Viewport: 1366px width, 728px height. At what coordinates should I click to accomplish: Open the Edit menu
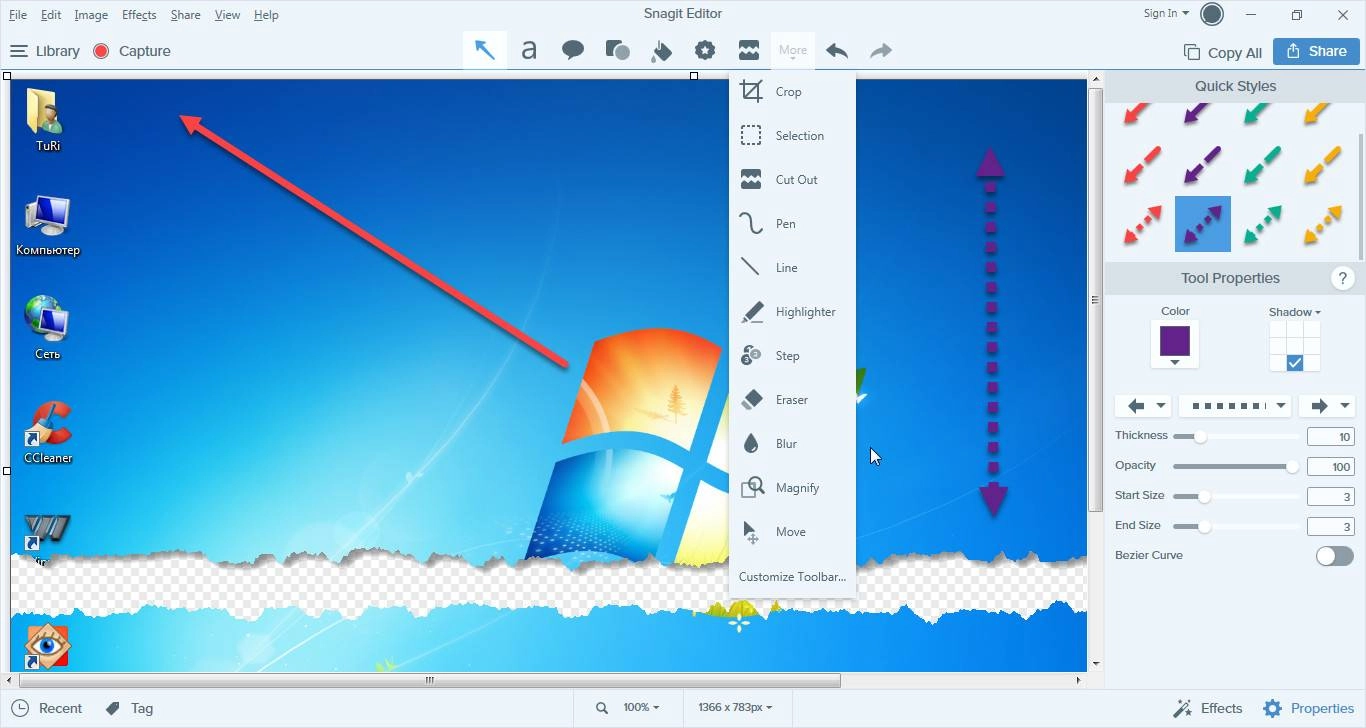51,15
